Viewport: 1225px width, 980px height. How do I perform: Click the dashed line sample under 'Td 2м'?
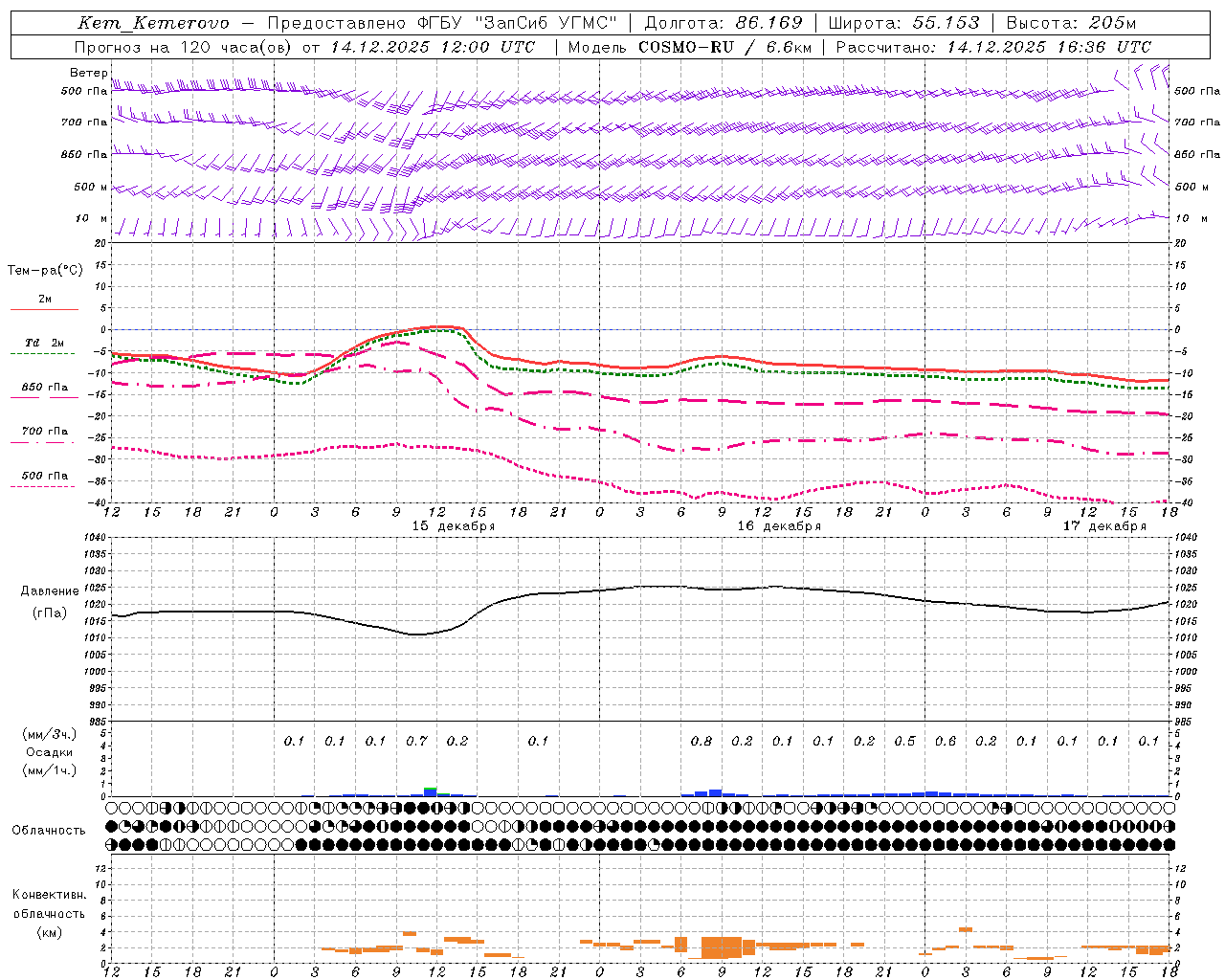(x=44, y=353)
